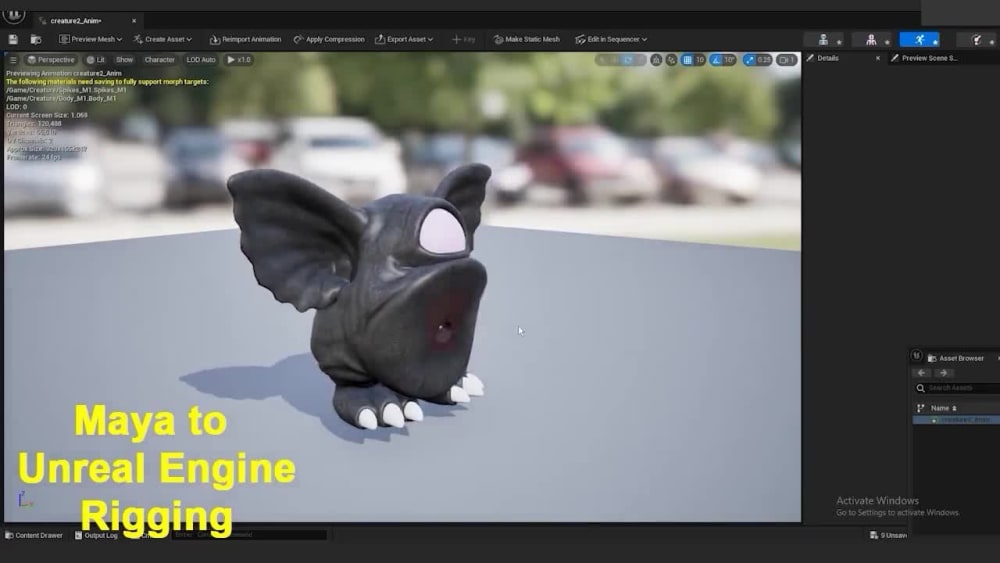Change rotation snap angle 10°
Viewport: 1000px width, 563px height.
(x=730, y=60)
